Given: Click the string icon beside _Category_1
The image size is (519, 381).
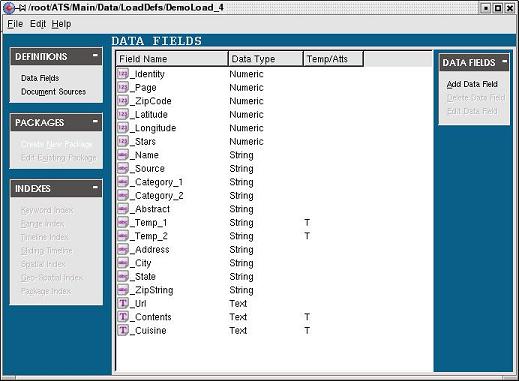Looking at the screenshot, I should click(123, 182).
